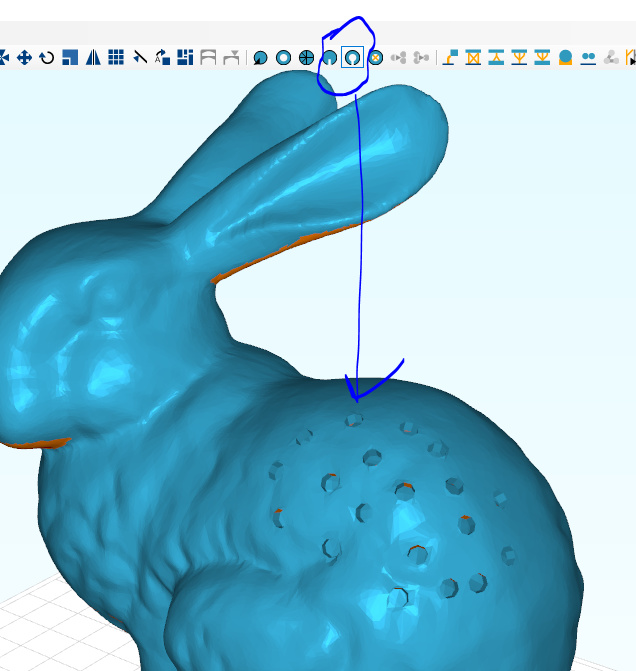Screen dimensions: 636x671
Task: Select the four-arrow Move tool
Action: coord(24,57)
